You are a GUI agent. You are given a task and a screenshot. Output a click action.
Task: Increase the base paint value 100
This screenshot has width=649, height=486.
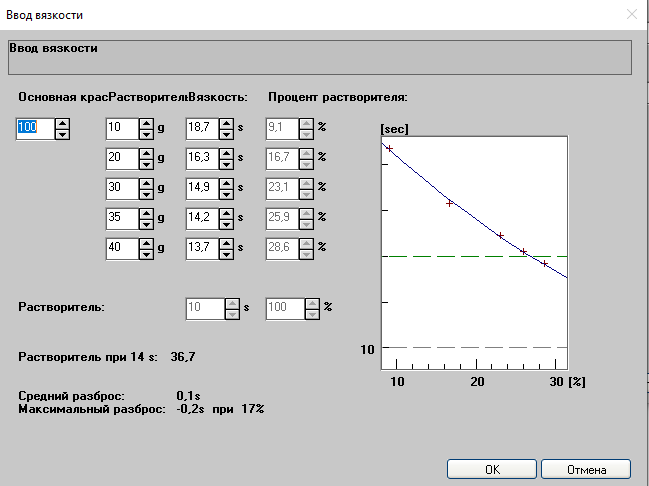pos(62,123)
